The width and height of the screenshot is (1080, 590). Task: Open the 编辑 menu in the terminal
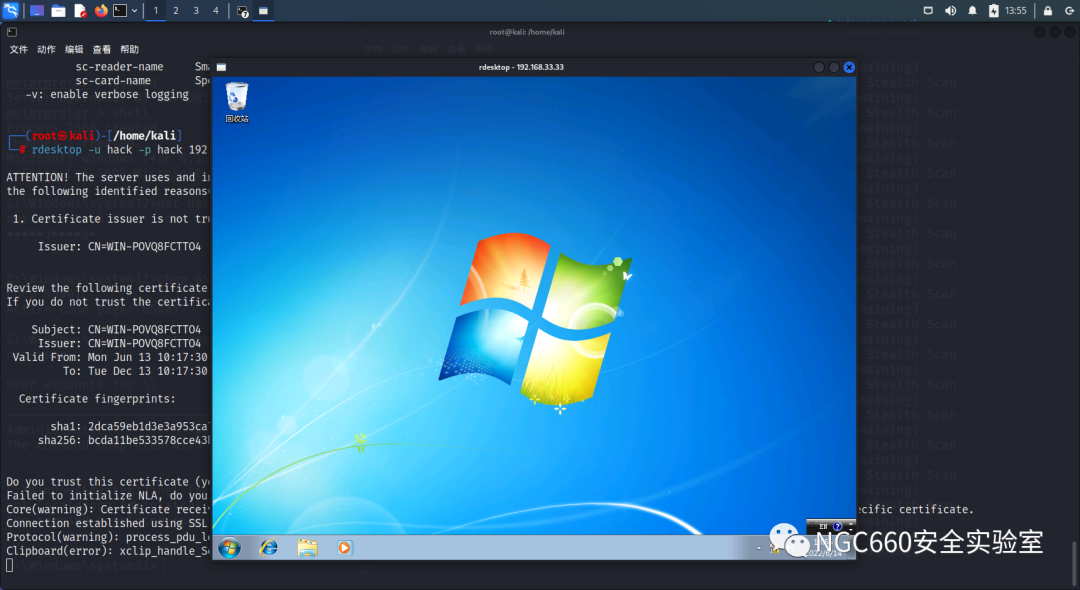click(74, 49)
